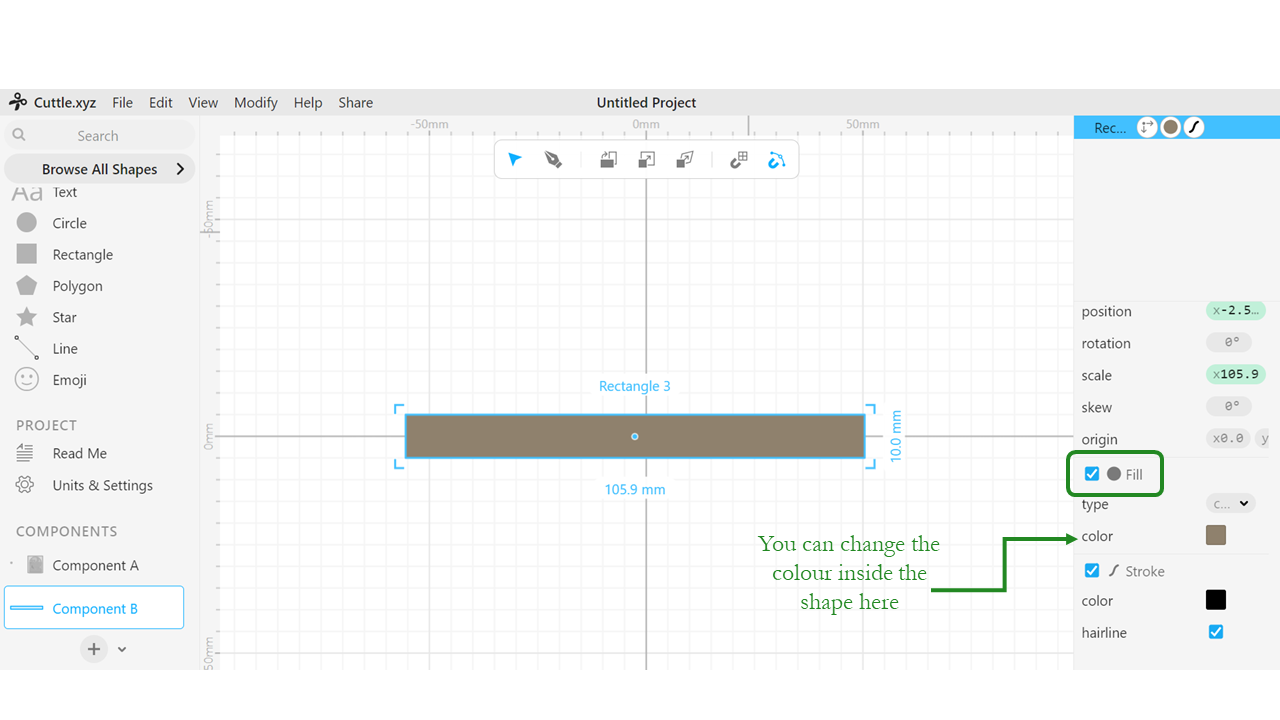Screen dimensions: 1280x720
Task: Open the black stroke color swatch
Action: [1216, 600]
